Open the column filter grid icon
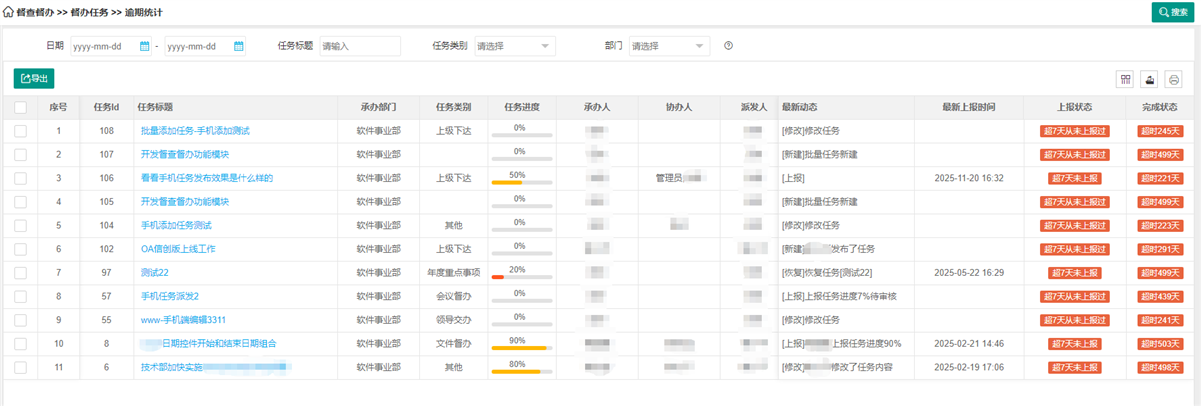The height and width of the screenshot is (406, 1201). (1126, 79)
